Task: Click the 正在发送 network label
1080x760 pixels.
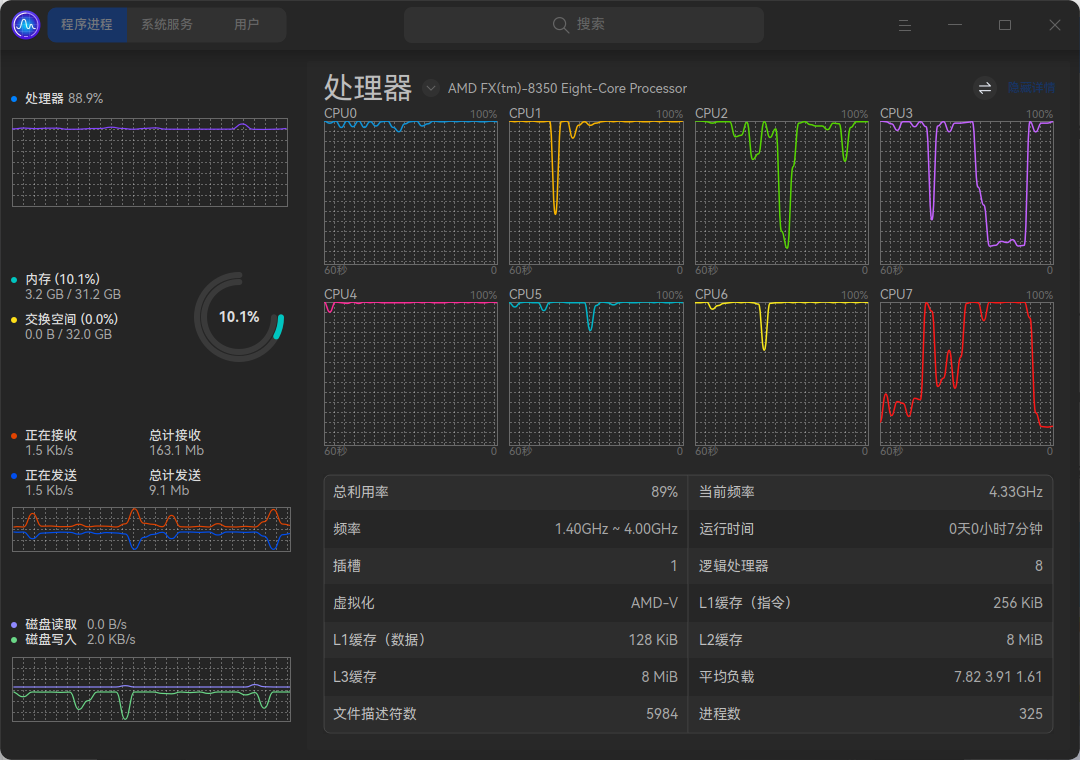Action: [51, 475]
